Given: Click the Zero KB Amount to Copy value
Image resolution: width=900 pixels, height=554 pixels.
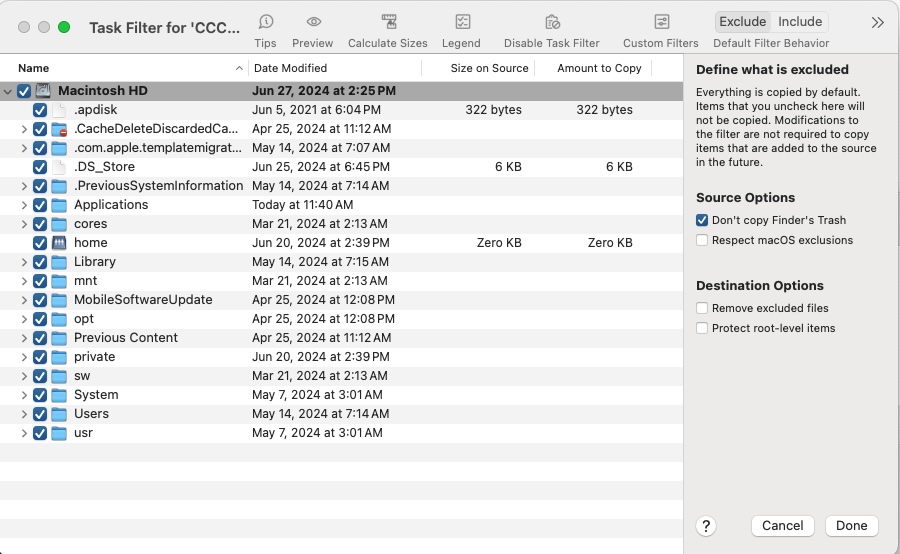Looking at the screenshot, I should (x=610, y=243).
